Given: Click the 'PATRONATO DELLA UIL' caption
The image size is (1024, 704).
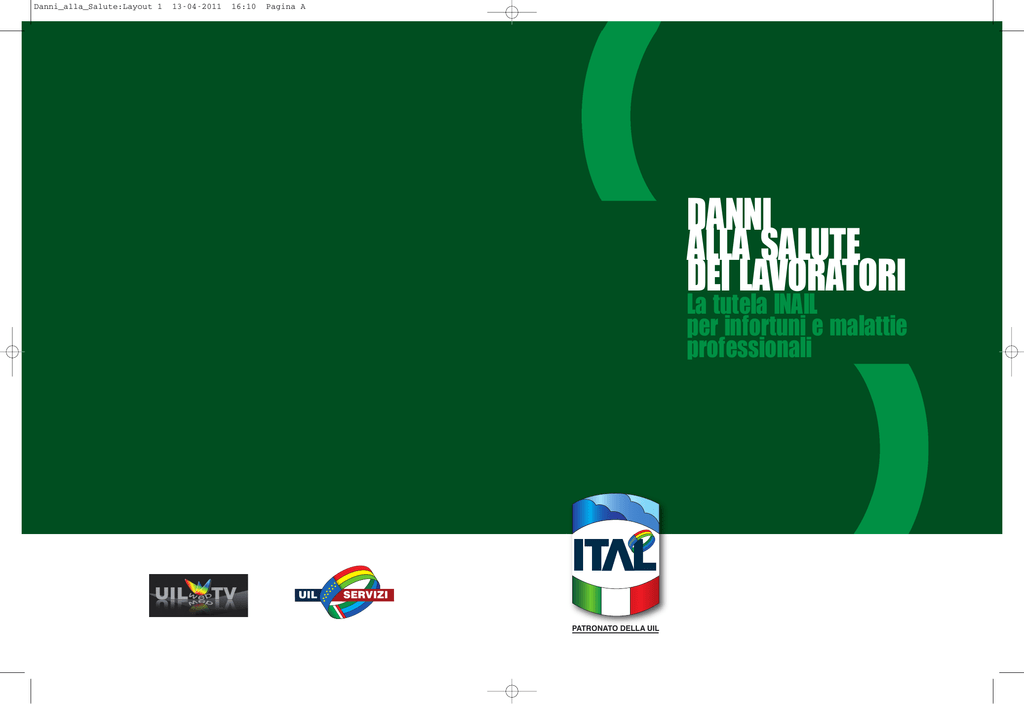Looking at the screenshot, I should coord(615,628).
